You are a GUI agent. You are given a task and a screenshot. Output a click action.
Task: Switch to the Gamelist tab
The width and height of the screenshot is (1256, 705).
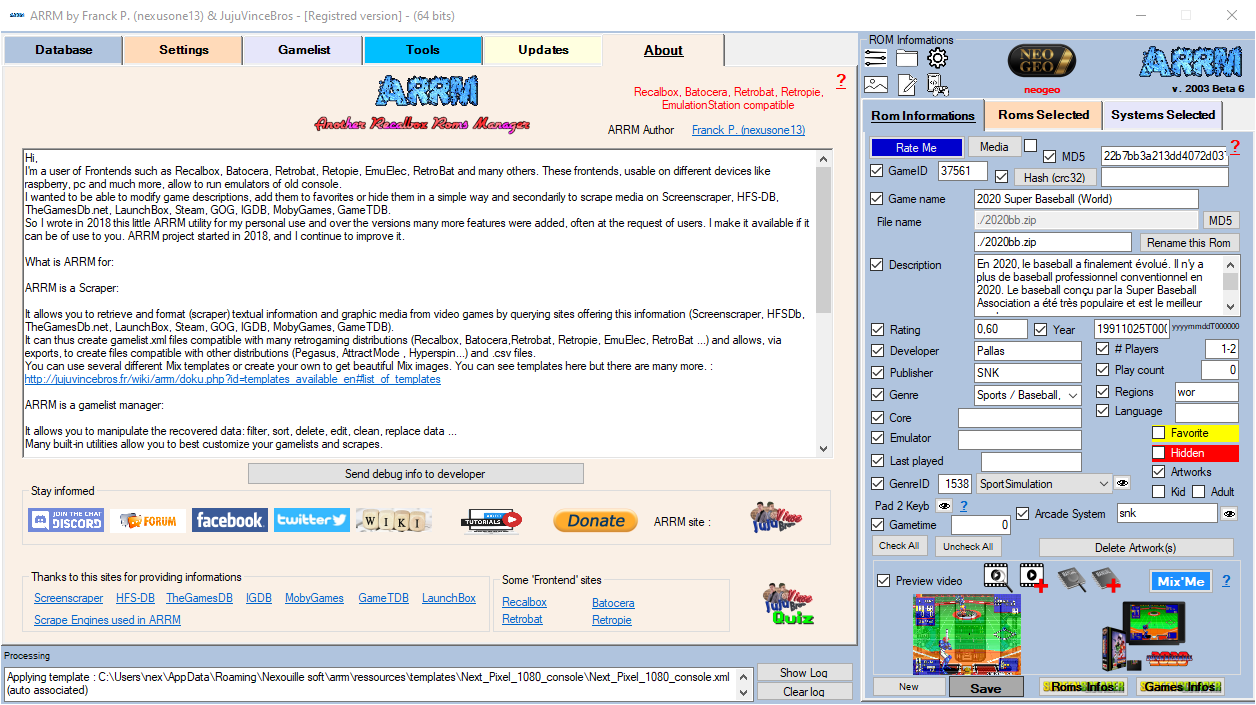[x=303, y=50]
